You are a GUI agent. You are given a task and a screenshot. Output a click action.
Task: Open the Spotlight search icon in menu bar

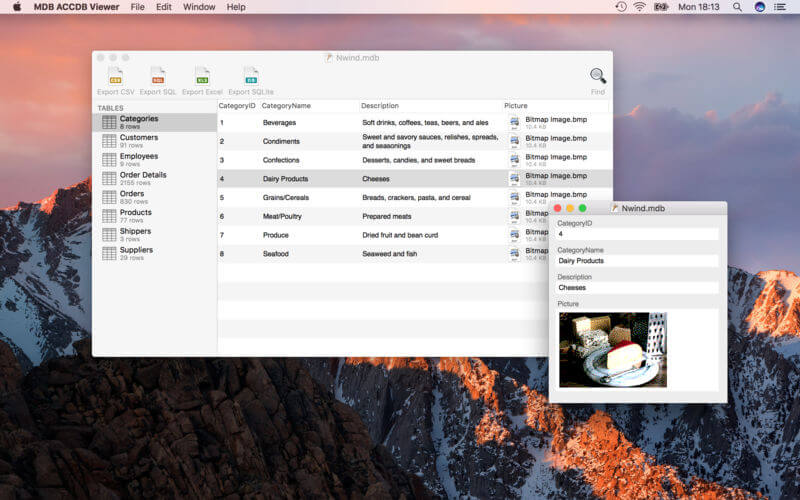pyautogui.click(x=737, y=7)
